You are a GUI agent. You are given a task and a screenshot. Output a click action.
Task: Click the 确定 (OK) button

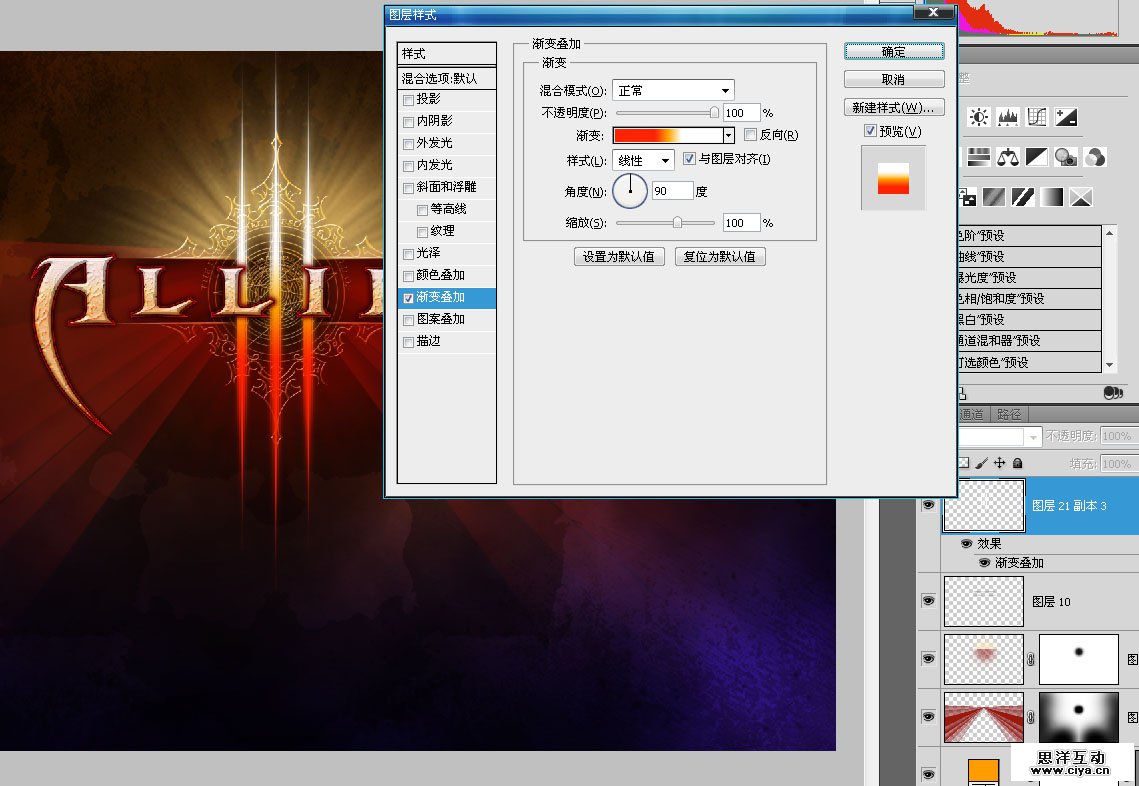[x=893, y=52]
